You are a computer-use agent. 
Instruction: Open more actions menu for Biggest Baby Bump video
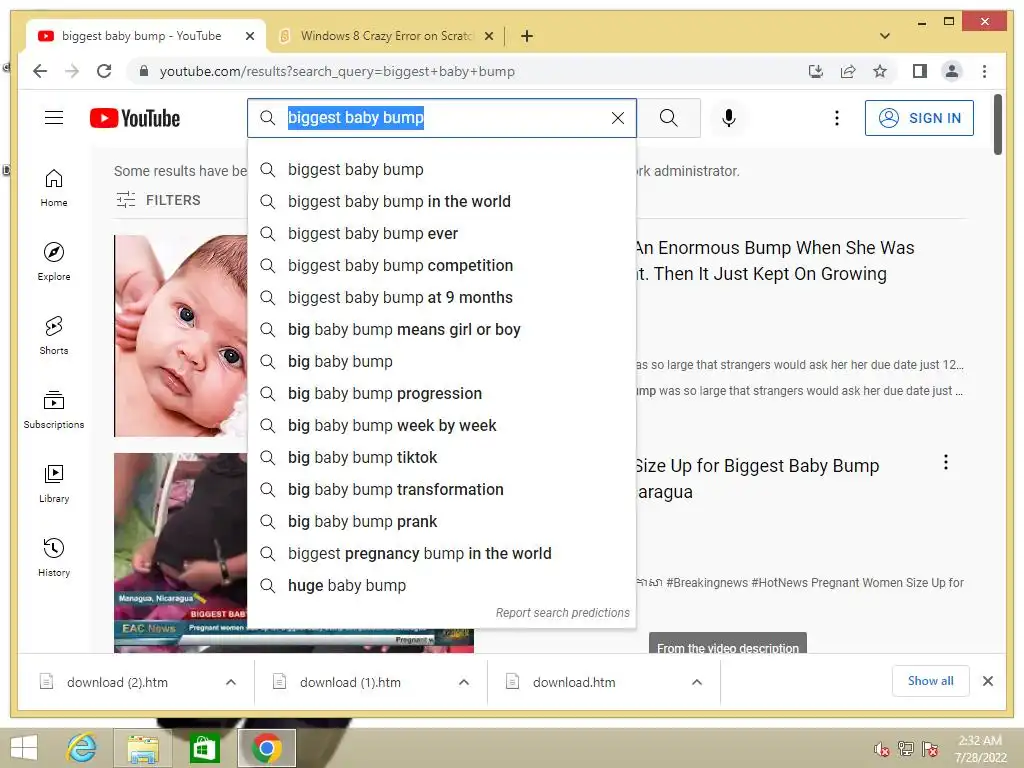pos(946,462)
